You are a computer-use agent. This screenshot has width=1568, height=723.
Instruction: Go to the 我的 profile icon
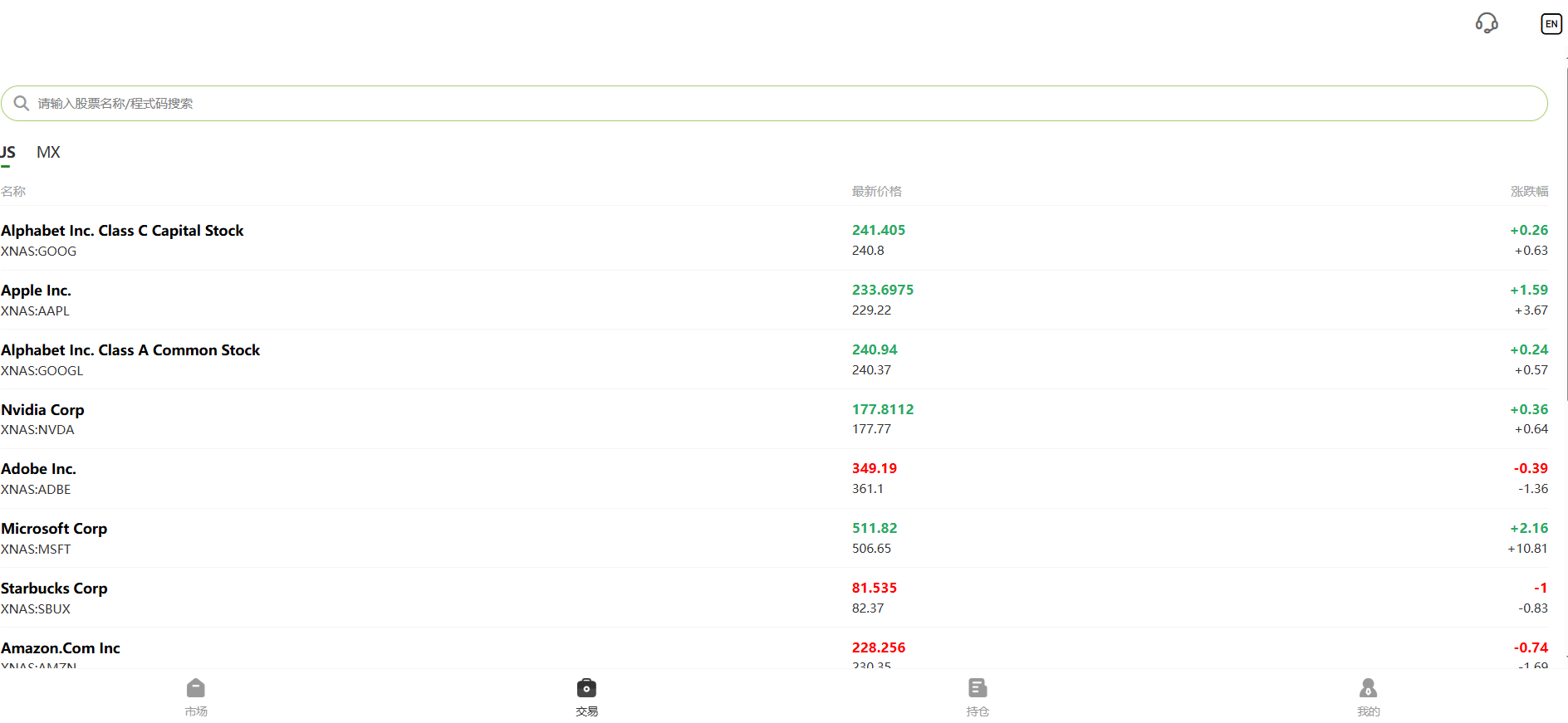1368,696
